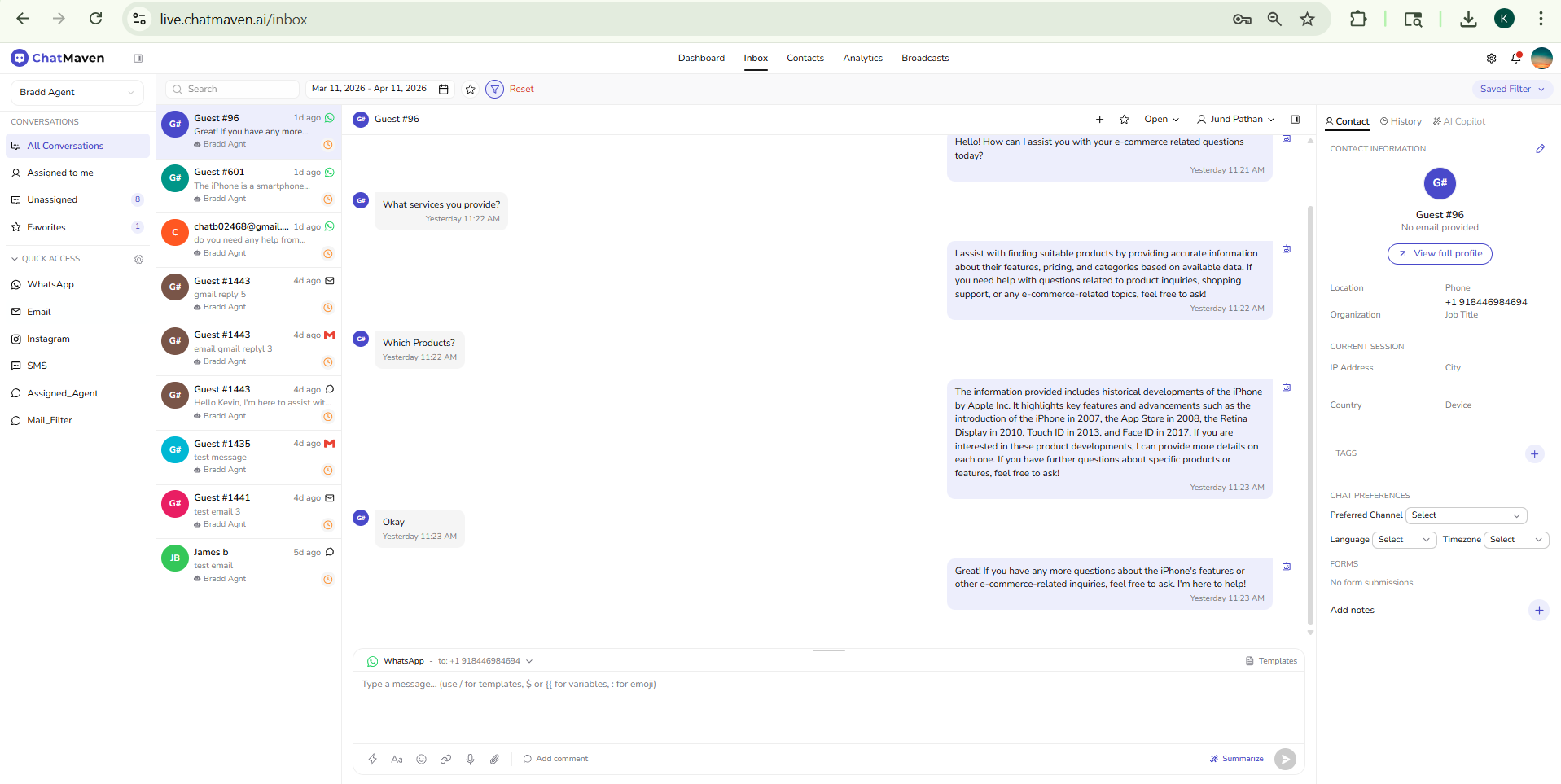The height and width of the screenshot is (784, 1561).
Task: Toggle favorite star for Guest #96 conversation
Action: tap(1125, 119)
